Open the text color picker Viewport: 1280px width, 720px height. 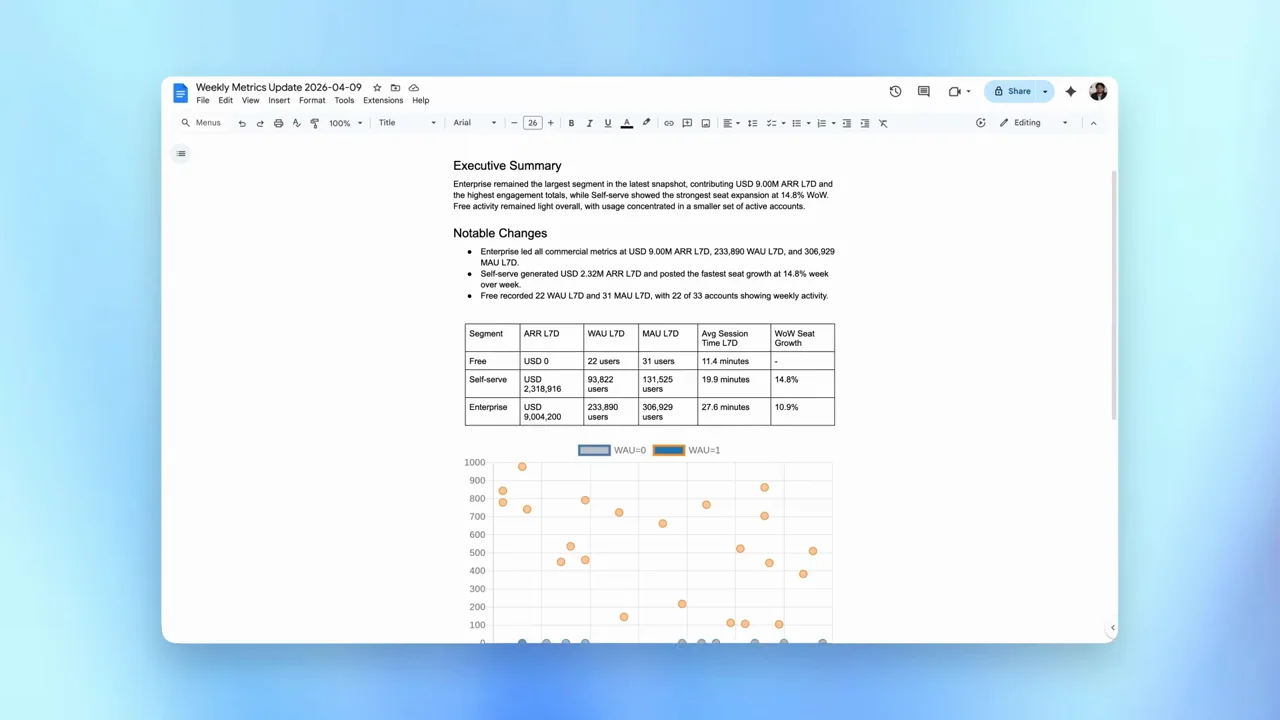coord(627,123)
